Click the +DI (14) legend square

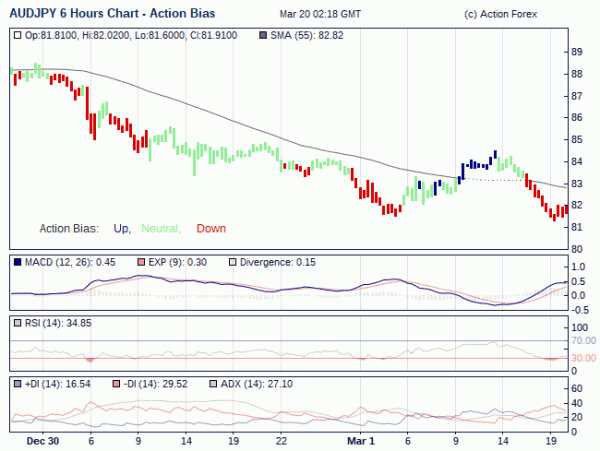pyautogui.click(x=17, y=384)
